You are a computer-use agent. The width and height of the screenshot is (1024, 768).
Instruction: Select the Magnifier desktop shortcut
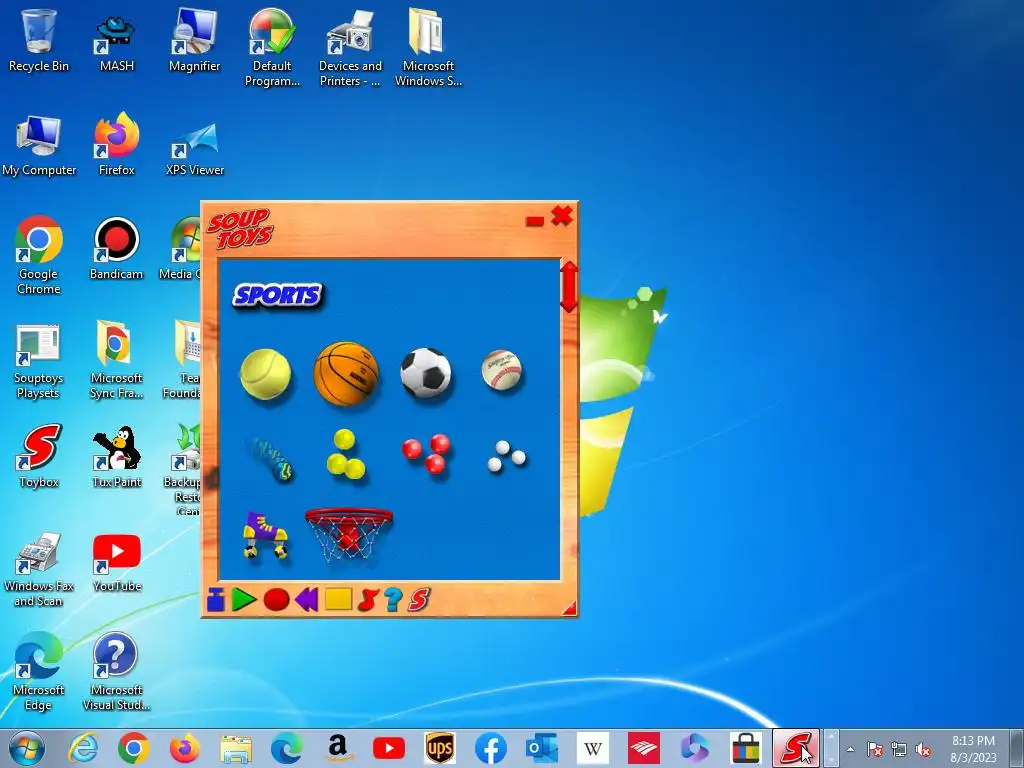(195, 40)
